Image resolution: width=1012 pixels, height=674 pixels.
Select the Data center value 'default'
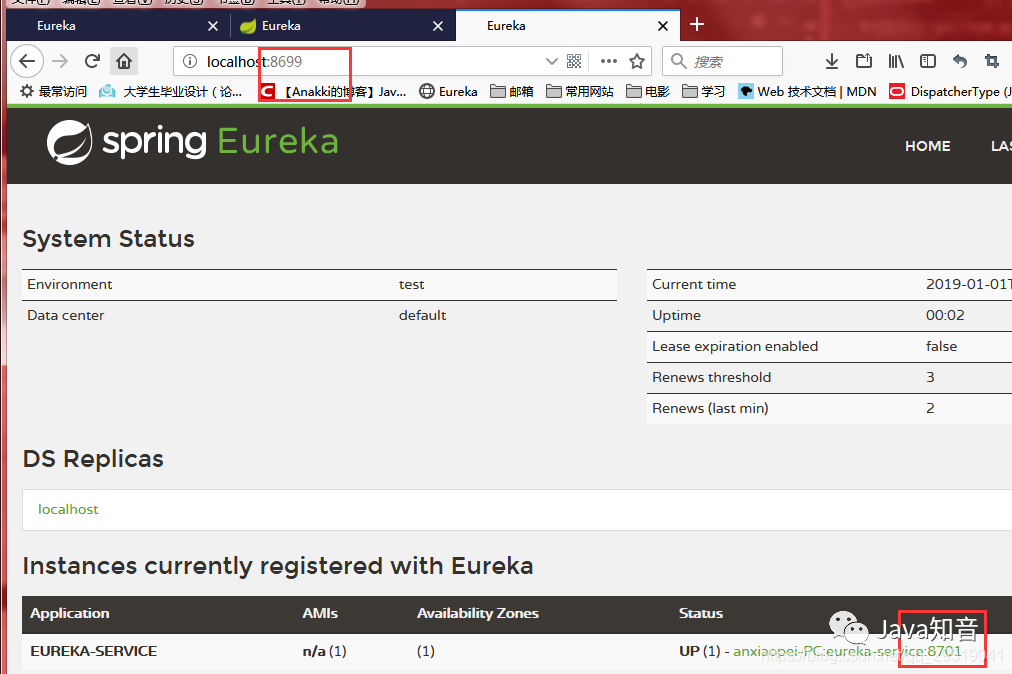[x=422, y=316]
